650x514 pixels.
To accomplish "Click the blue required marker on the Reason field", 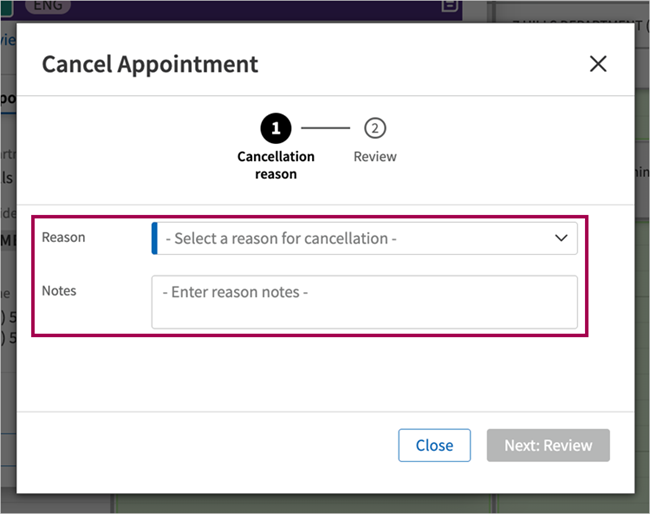I will [x=155, y=238].
